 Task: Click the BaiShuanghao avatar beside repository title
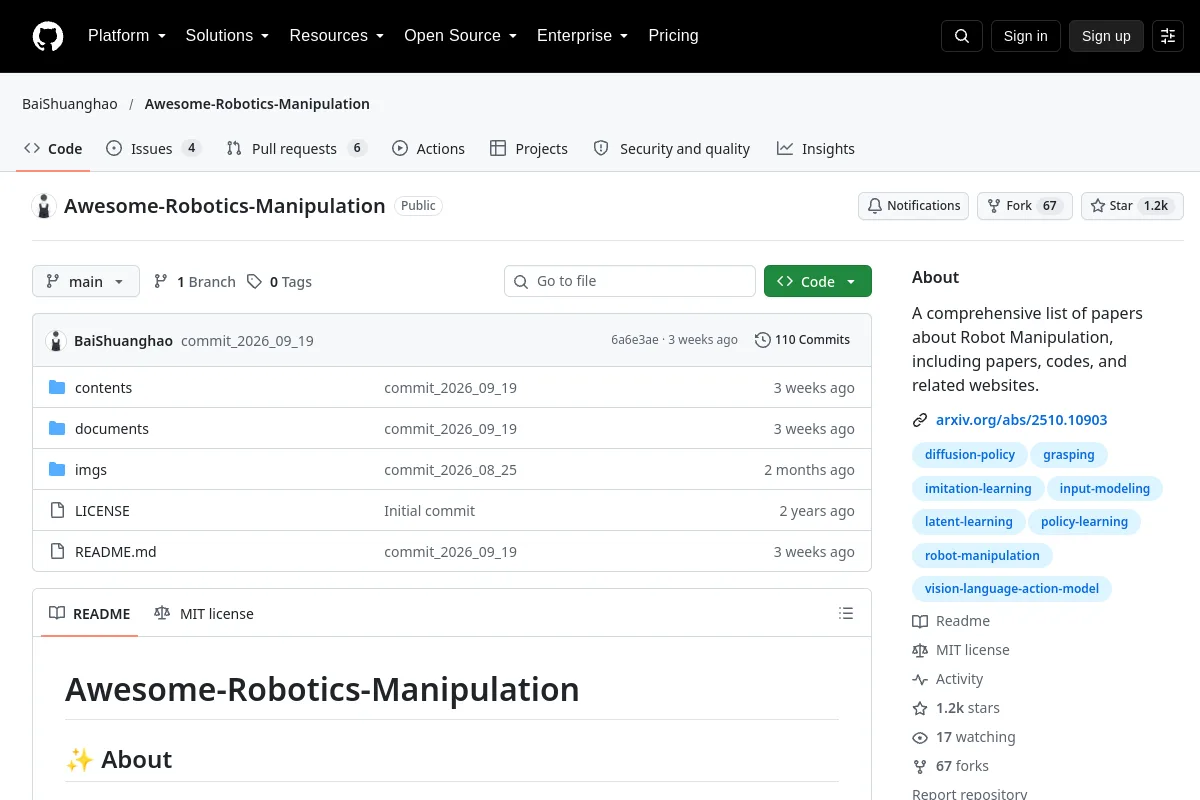tap(44, 206)
